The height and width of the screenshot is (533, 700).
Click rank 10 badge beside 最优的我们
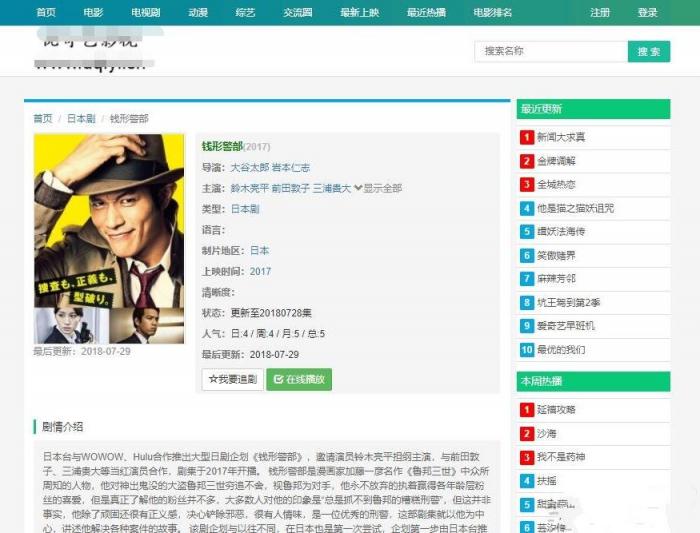point(526,350)
